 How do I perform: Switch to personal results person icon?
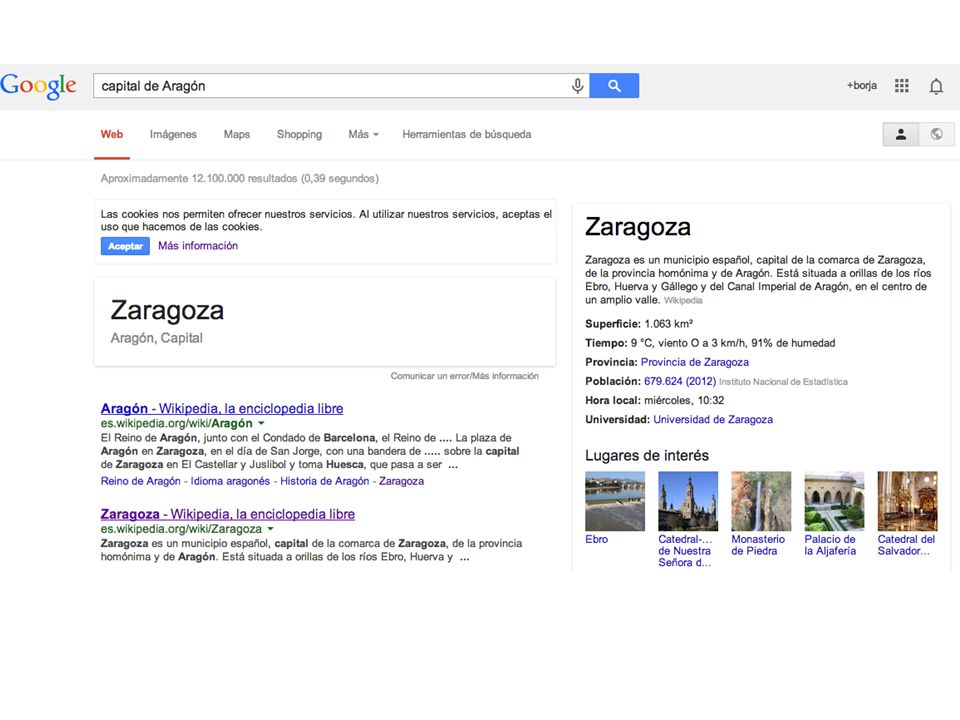pyautogui.click(x=901, y=134)
